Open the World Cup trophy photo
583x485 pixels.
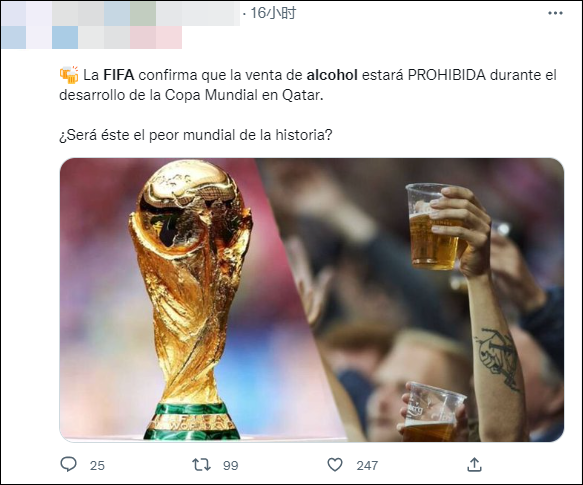[x=190, y=300]
